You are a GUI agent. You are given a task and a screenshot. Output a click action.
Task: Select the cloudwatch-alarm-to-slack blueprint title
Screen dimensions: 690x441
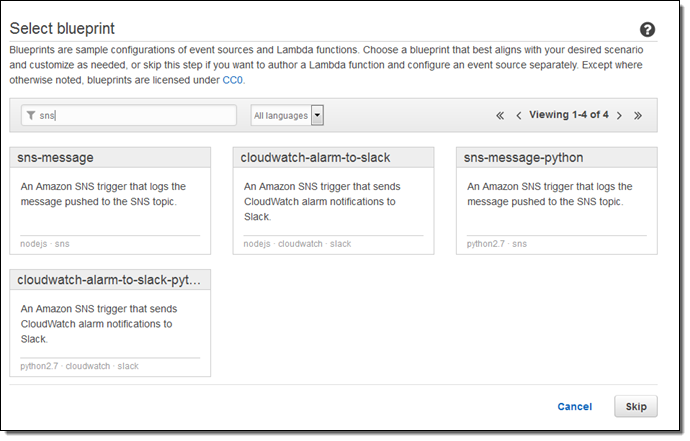coord(315,157)
